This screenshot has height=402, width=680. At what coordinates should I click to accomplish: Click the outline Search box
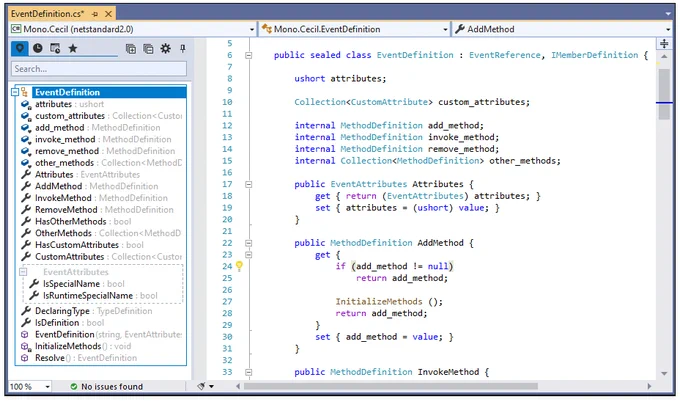(99, 69)
